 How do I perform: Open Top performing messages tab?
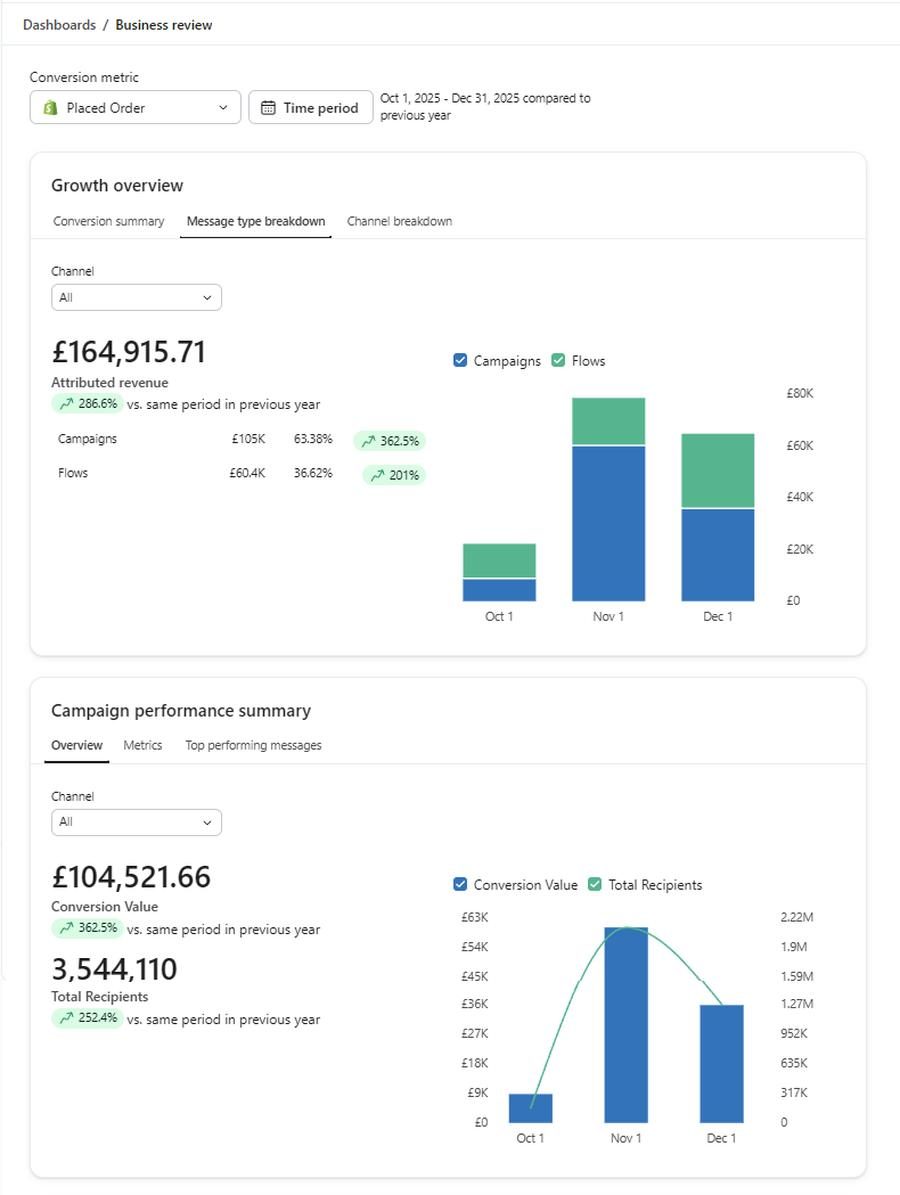point(253,745)
